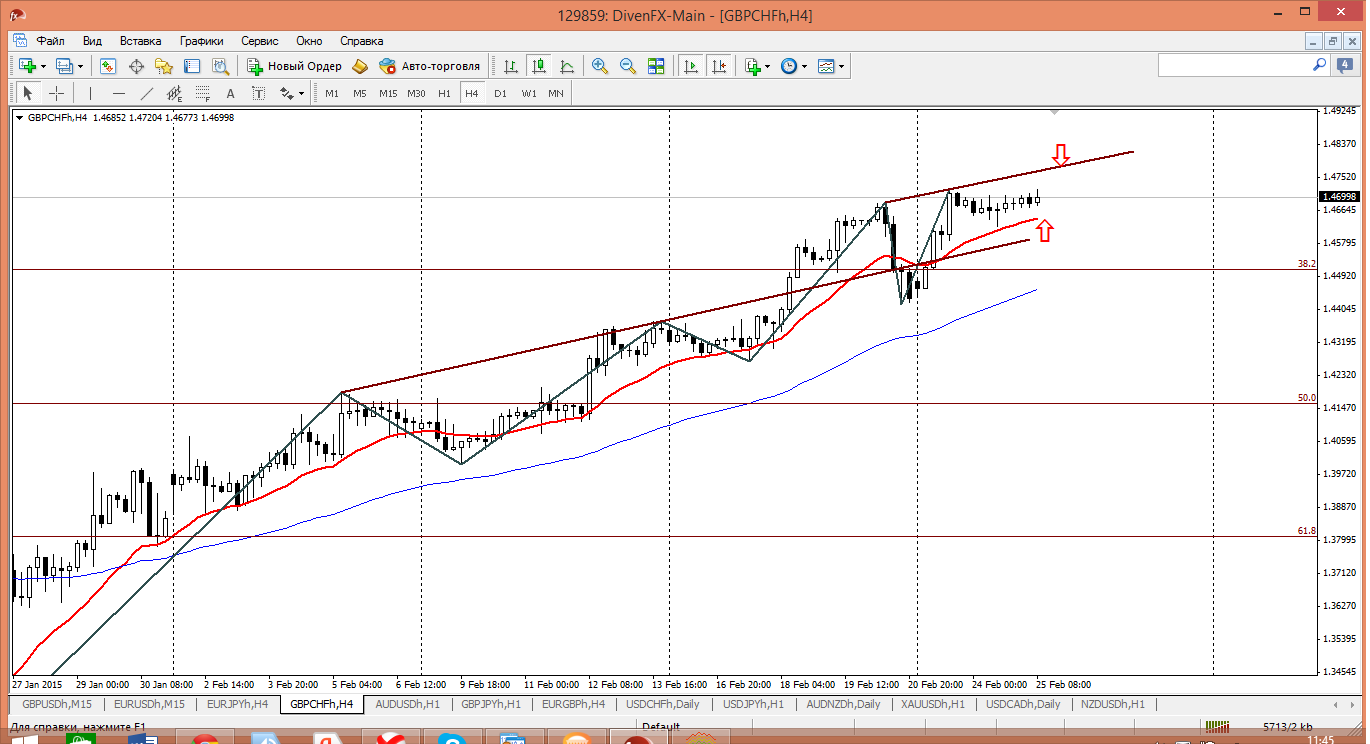Screen dimensions: 1370x744
Task: Click the Periods clock icon
Action: 789,66
